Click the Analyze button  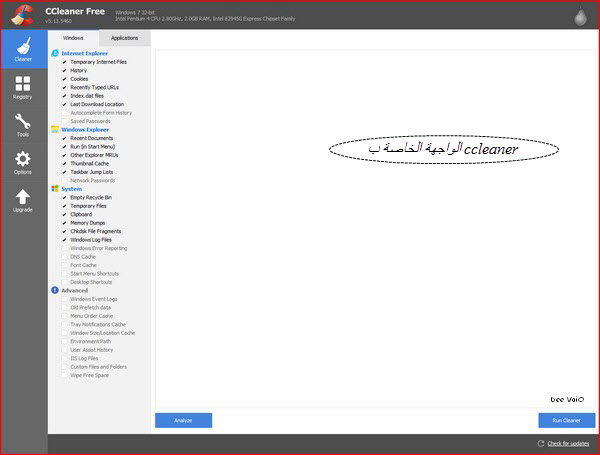click(183, 420)
